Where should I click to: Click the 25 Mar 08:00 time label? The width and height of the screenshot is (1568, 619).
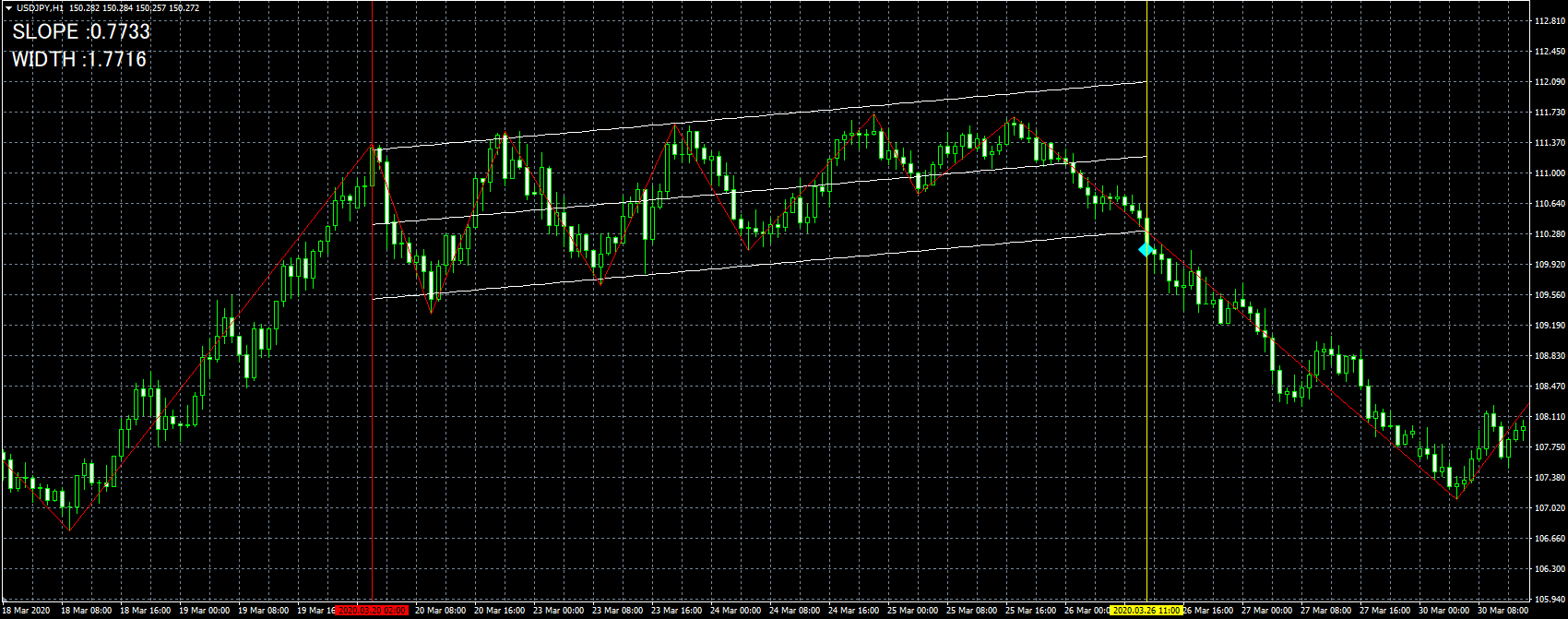pyautogui.click(x=972, y=611)
